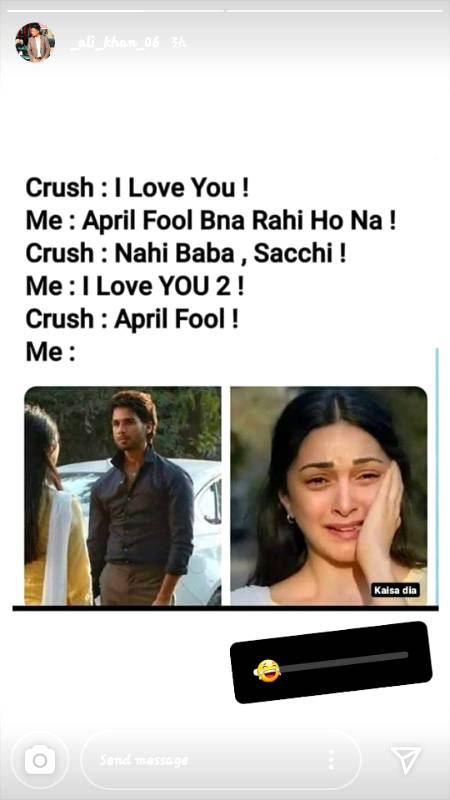Click the "Crush : April Fool !" text line
Screen dimensions: 450x800
tap(132, 319)
